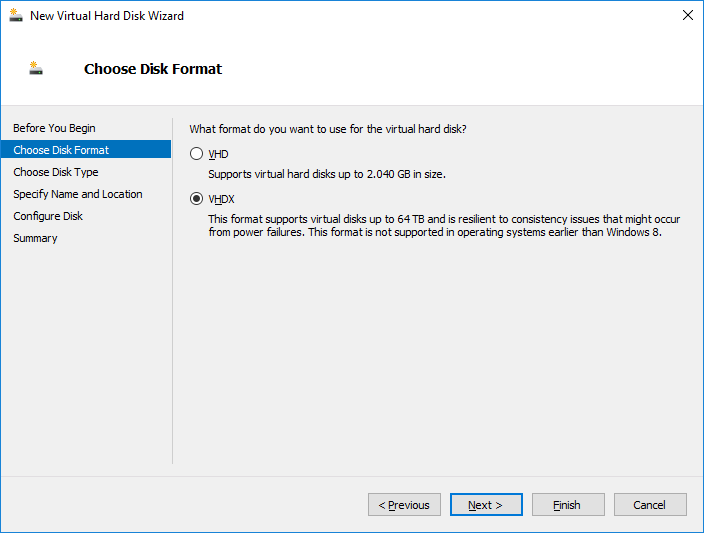Click the disk format question text
704x533 pixels.
328,129
